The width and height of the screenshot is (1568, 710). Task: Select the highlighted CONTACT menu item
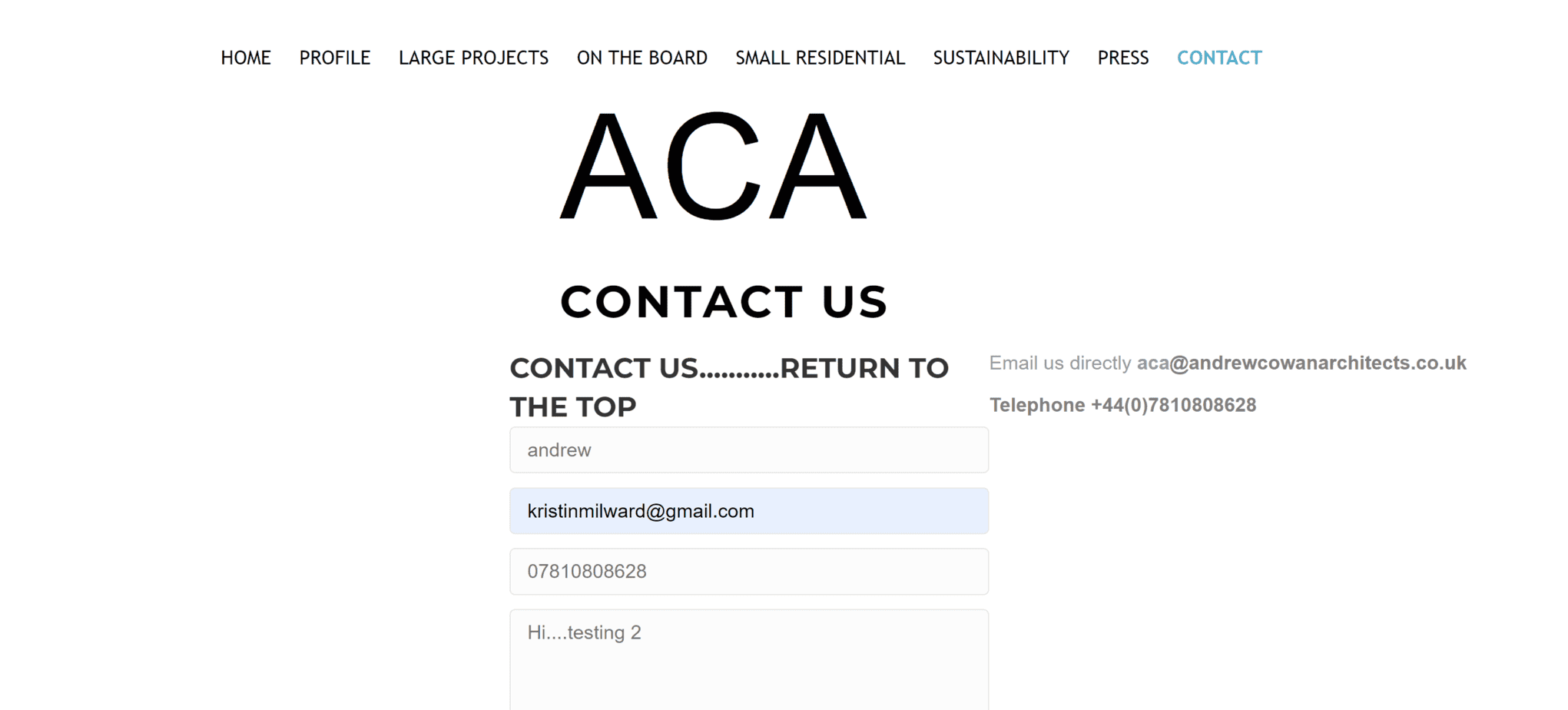click(1219, 58)
